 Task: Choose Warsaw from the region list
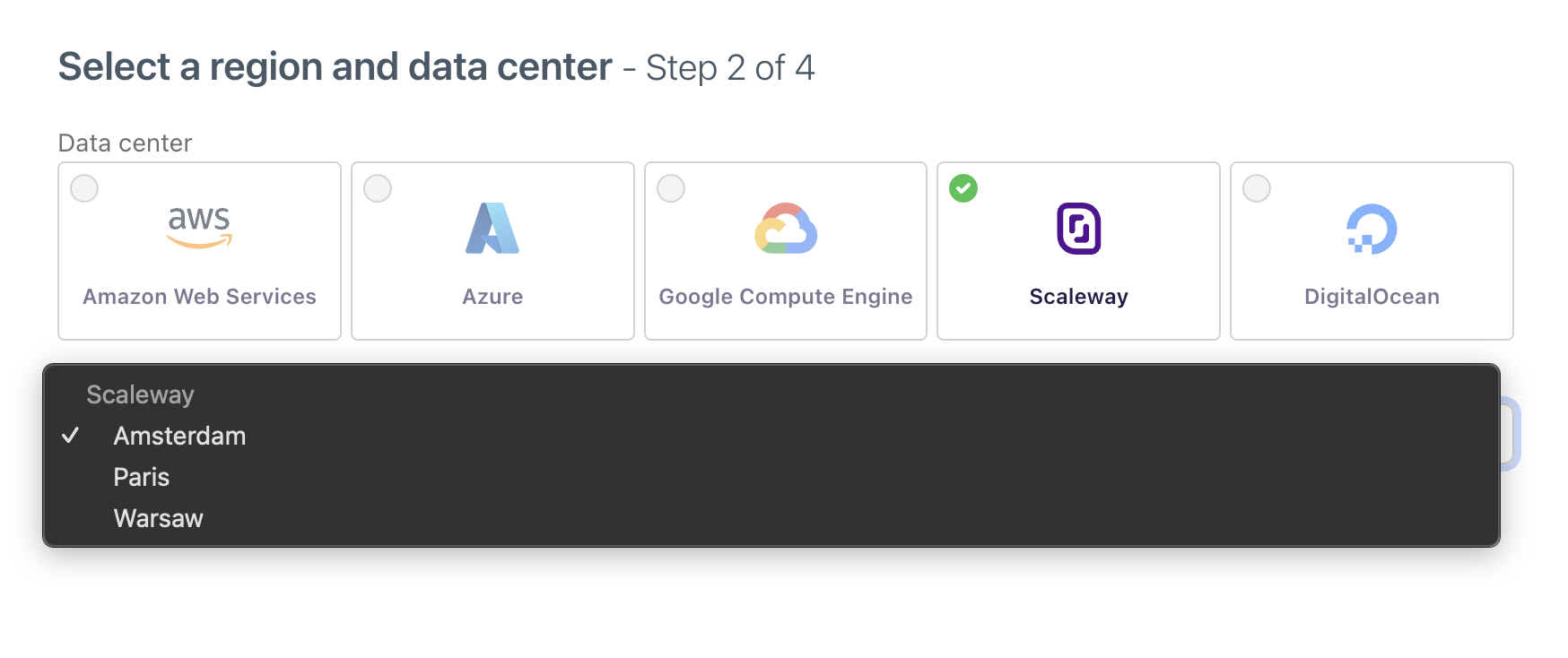tap(159, 518)
